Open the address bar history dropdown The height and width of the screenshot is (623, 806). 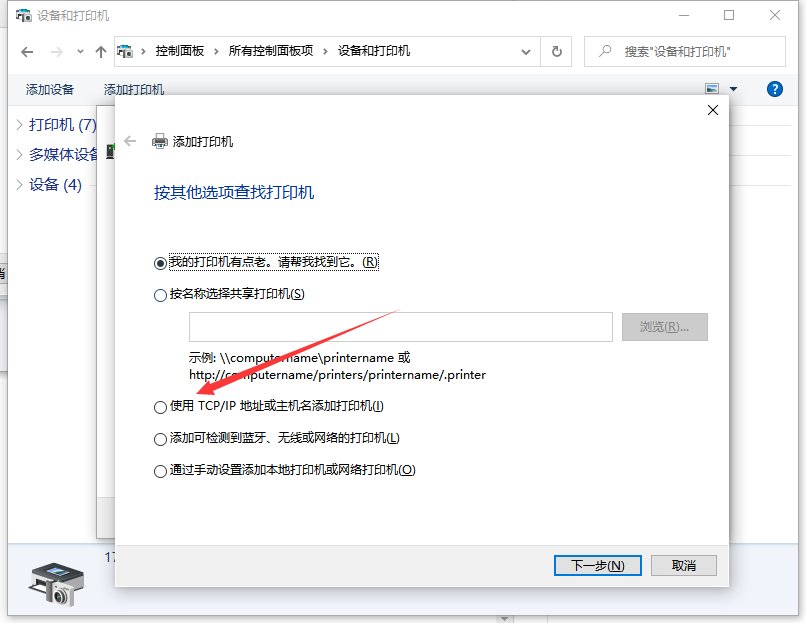point(526,51)
